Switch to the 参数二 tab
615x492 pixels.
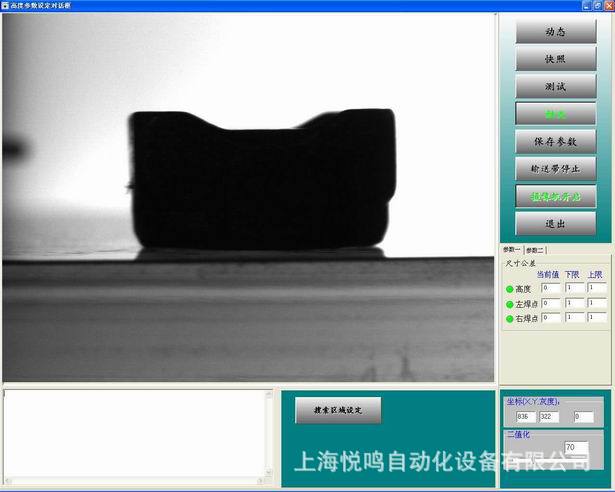coord(535,249)
